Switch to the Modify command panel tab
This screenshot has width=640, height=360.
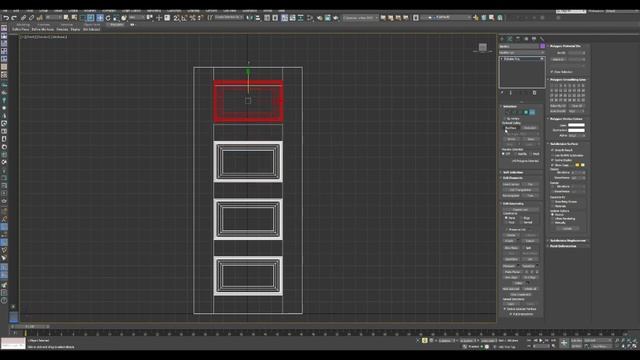509,39
